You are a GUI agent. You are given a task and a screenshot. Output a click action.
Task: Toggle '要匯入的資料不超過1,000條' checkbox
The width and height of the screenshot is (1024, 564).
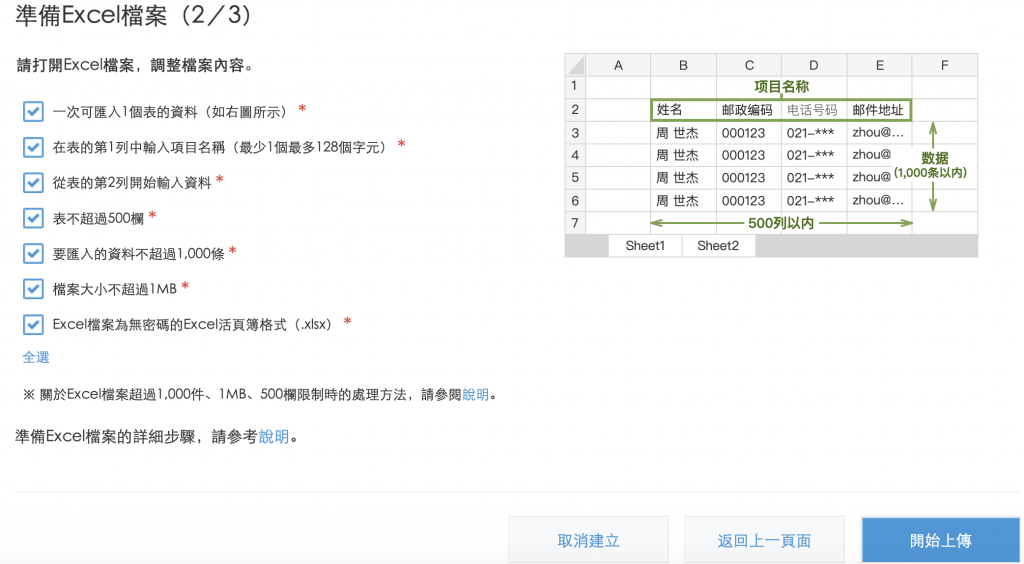pos(33,253)
